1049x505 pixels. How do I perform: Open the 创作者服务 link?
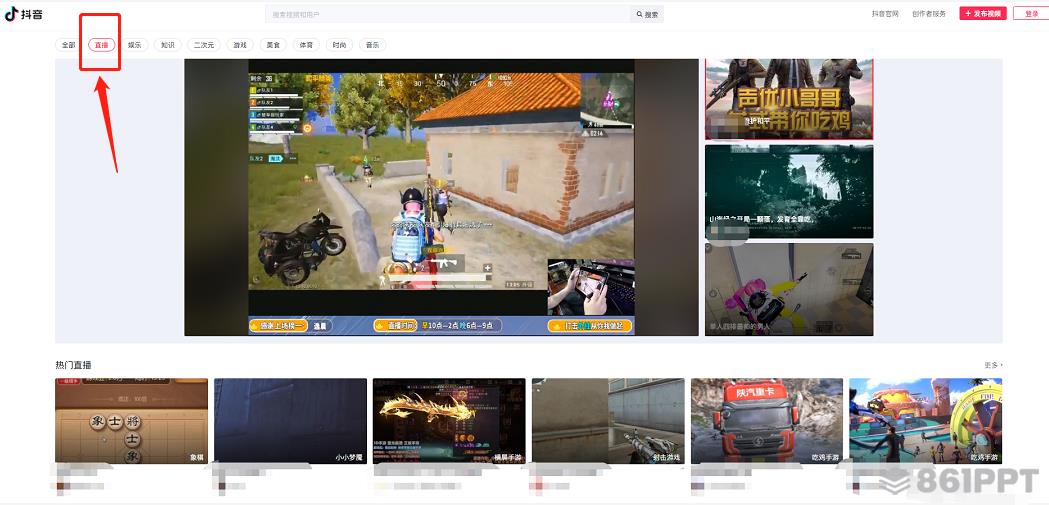pos(929,13)
